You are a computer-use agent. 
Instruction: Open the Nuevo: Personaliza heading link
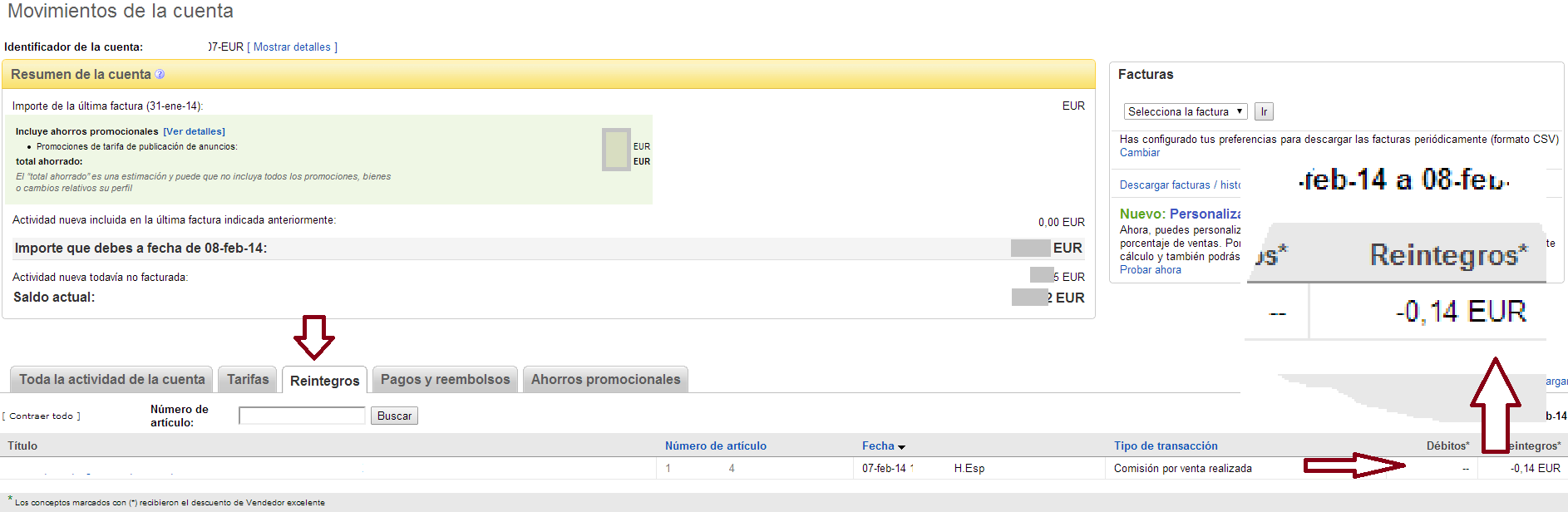1180,214
